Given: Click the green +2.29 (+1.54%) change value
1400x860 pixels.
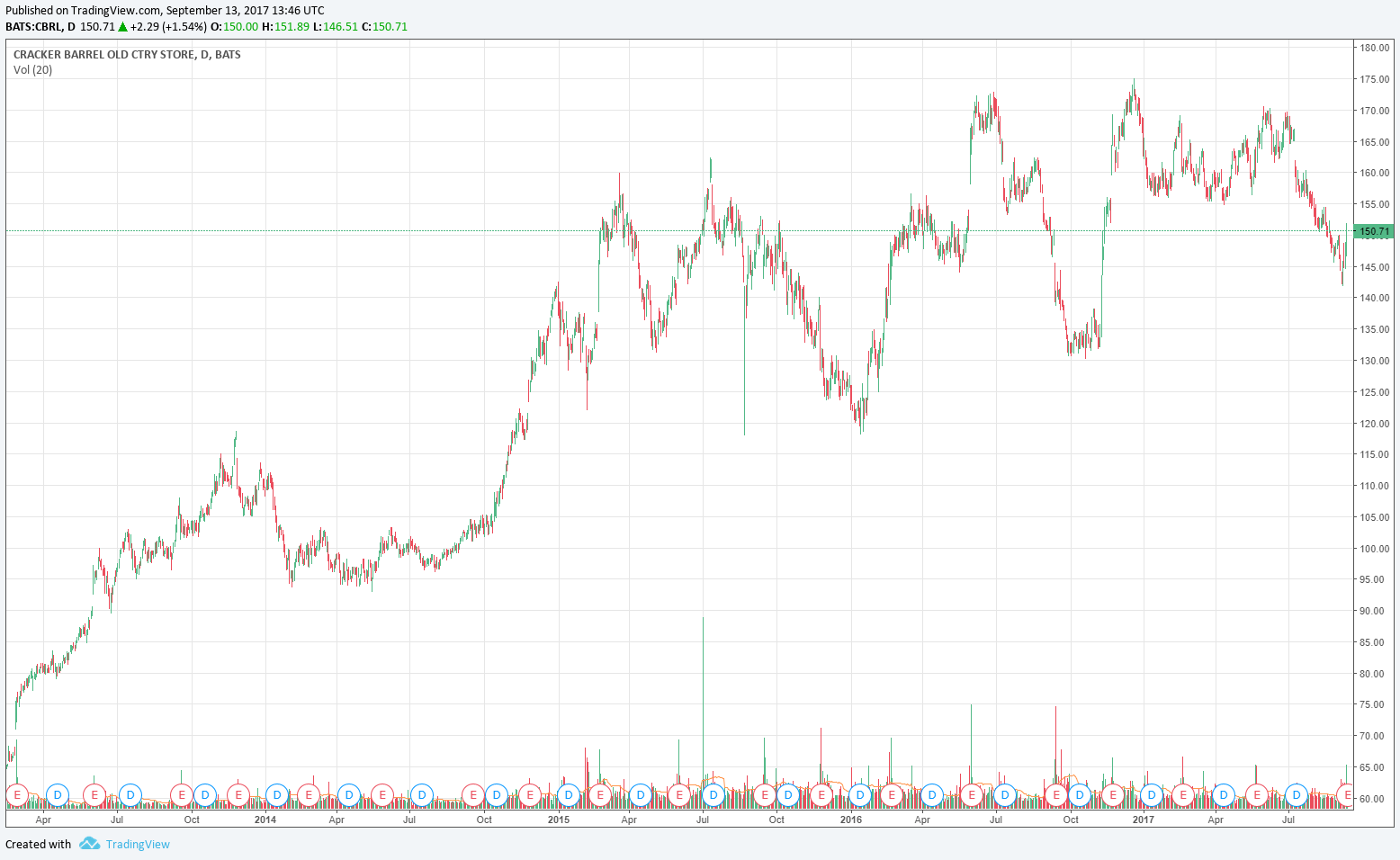Looking at the screenshot, I should point(167,27).
